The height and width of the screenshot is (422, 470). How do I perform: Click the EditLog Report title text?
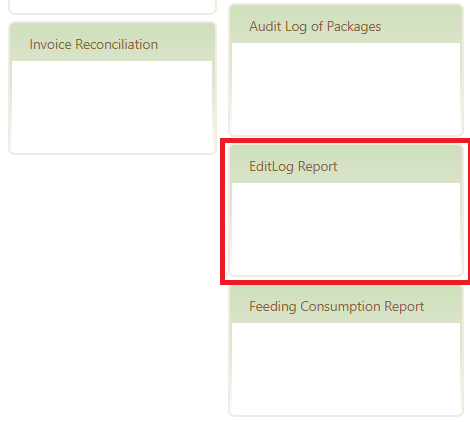tap(293, 167)
